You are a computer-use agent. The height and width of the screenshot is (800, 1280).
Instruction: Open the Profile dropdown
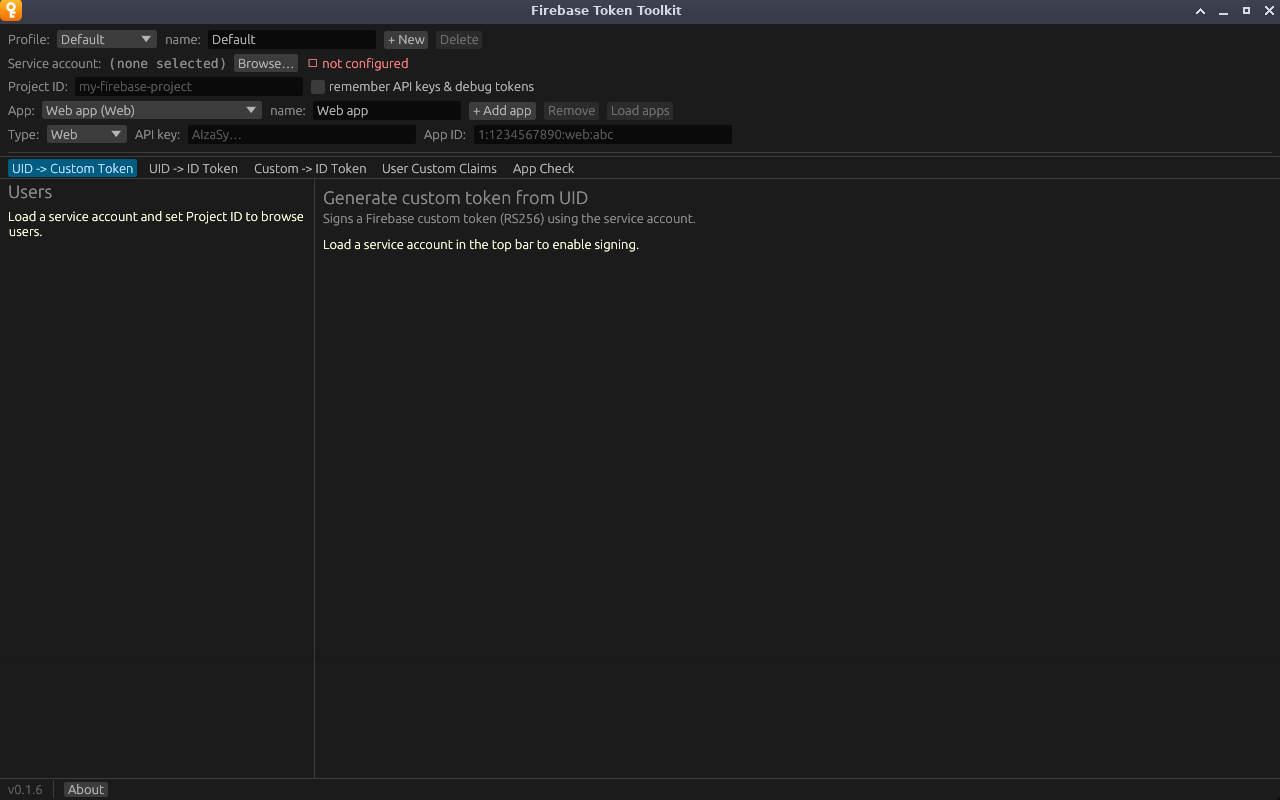click(x=107, y=39)
